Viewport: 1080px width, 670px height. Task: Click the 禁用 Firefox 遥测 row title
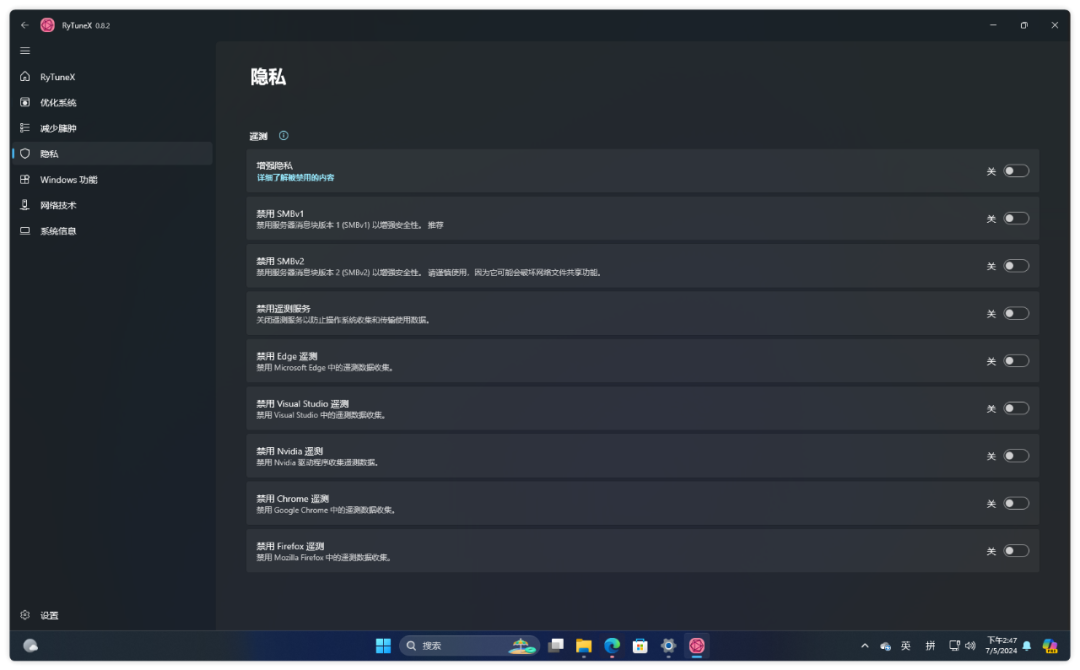(x=290, y=546)
